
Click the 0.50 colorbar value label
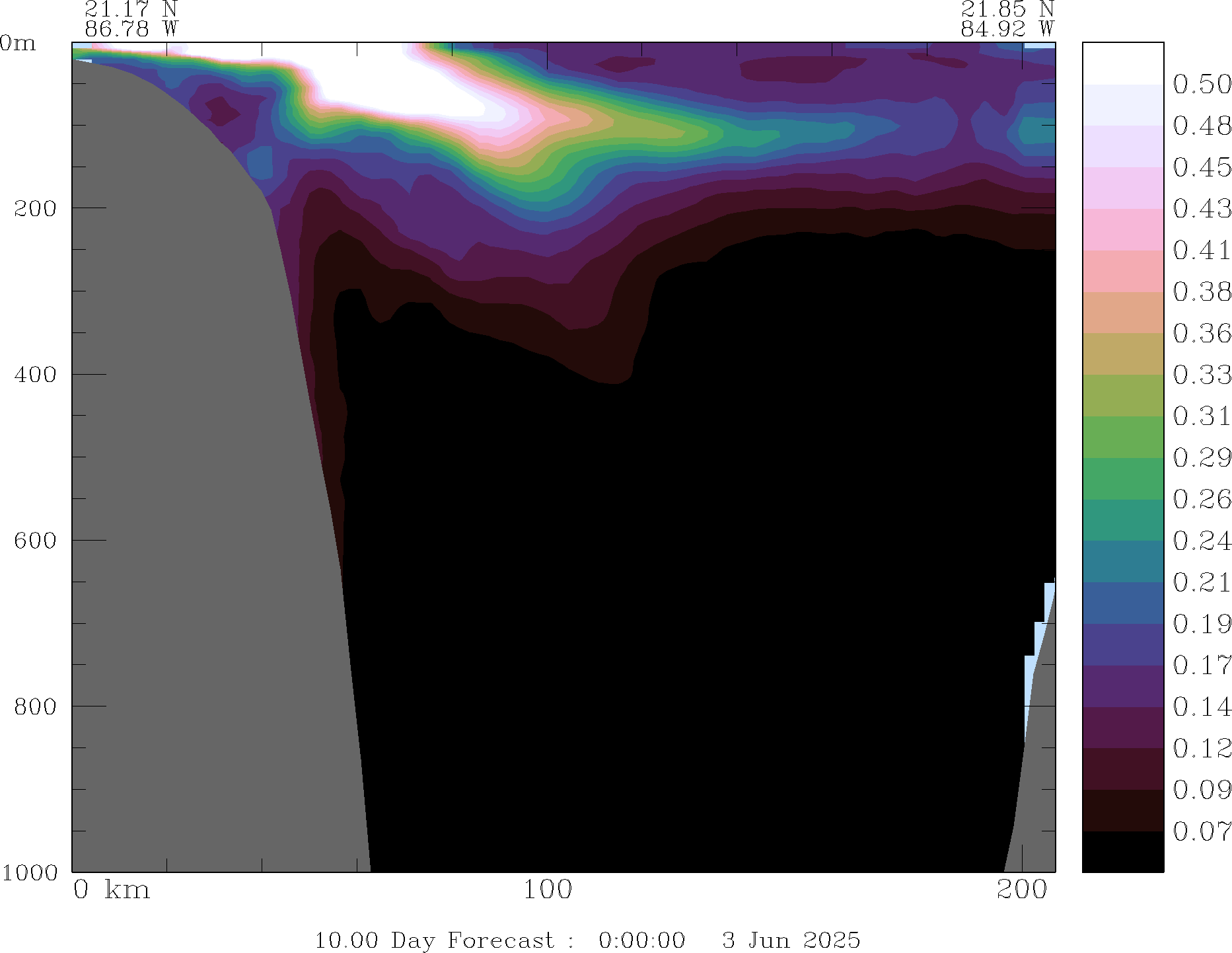coord(1202,85)
